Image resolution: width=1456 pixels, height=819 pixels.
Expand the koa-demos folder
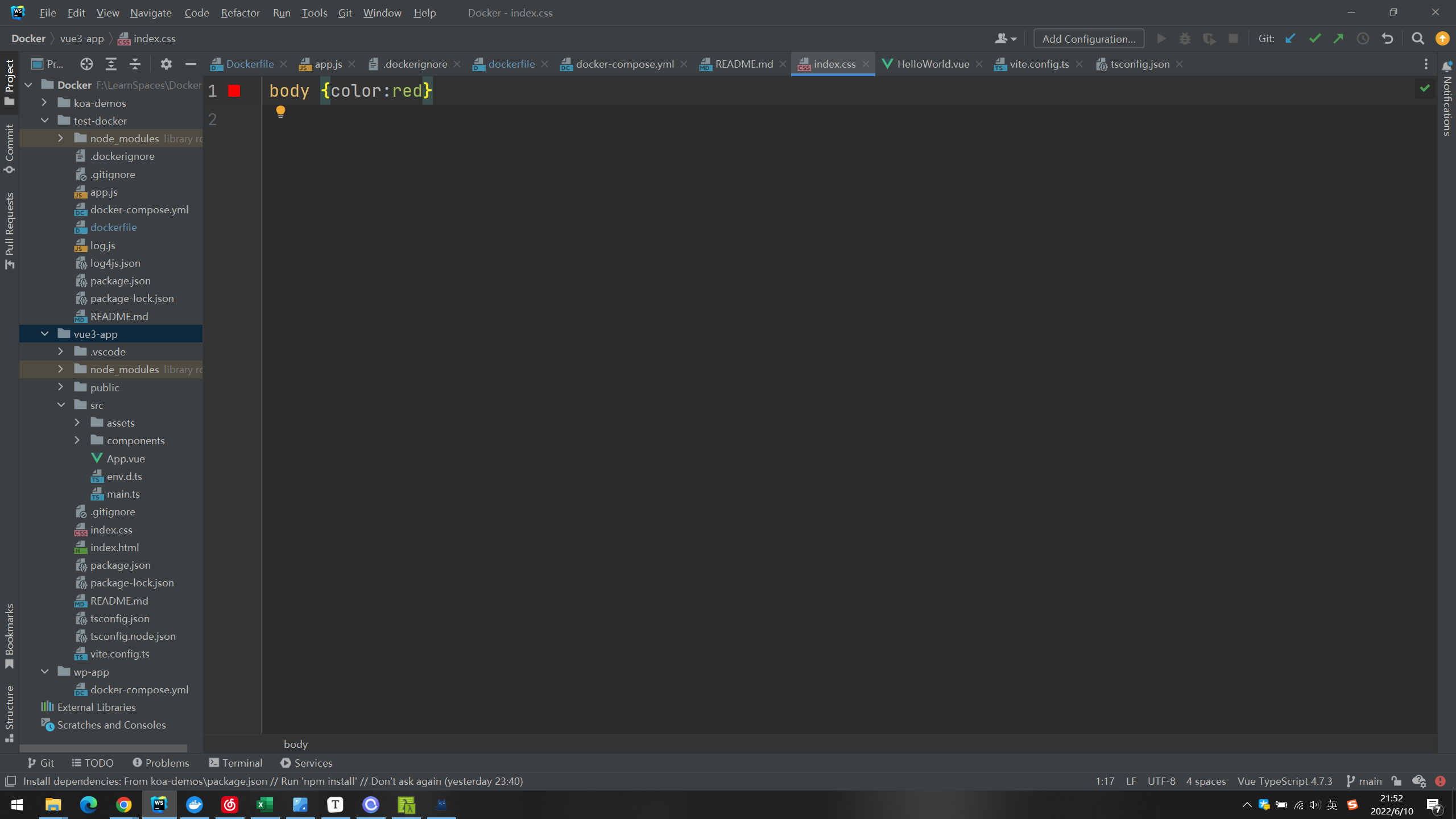(44, 103)
